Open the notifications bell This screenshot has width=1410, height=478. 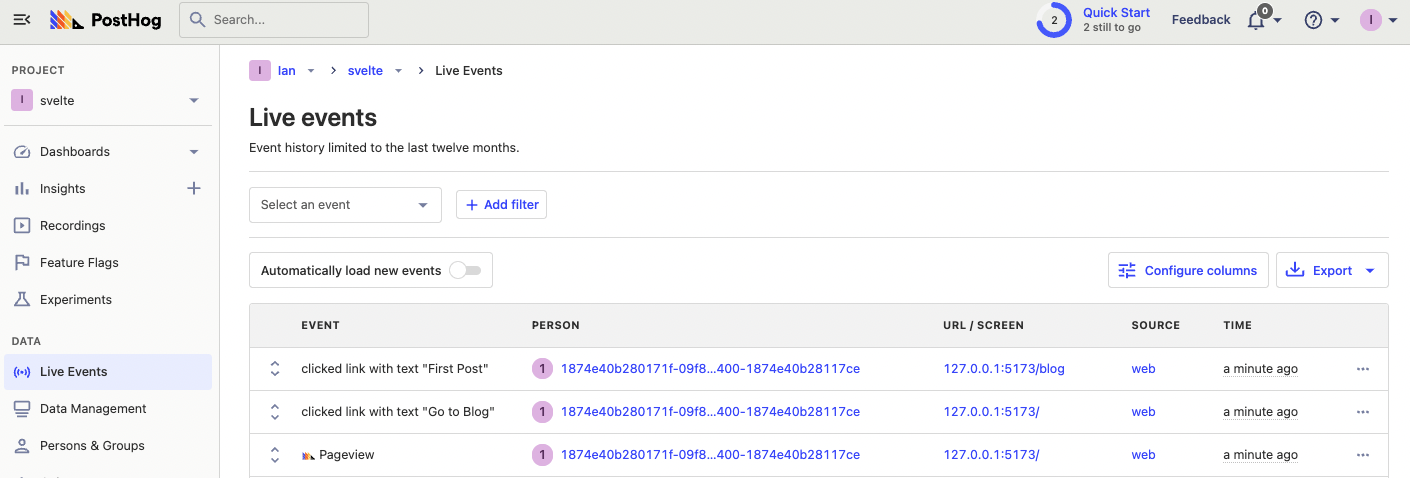pyautogui.click(x=1257, y=20)
